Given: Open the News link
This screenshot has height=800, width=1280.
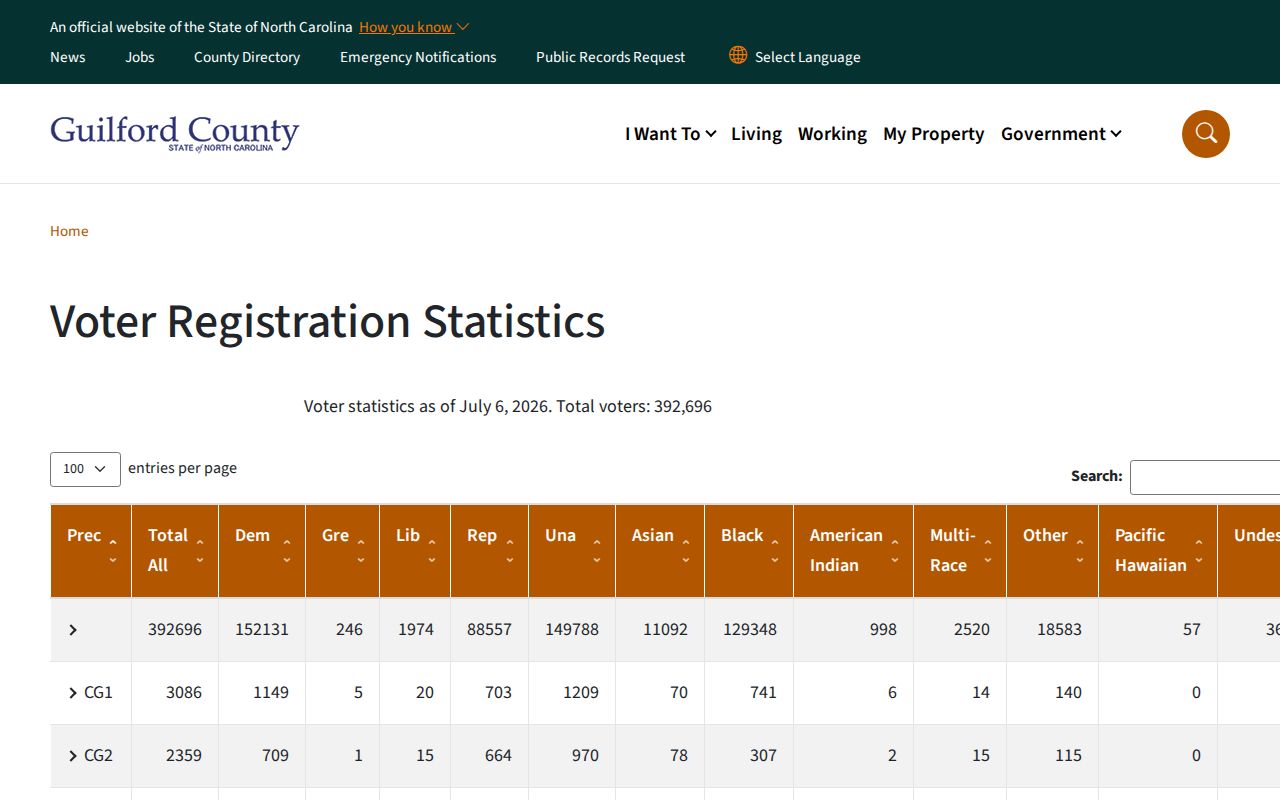Looking at the screenshot, I should coord(68,57).
